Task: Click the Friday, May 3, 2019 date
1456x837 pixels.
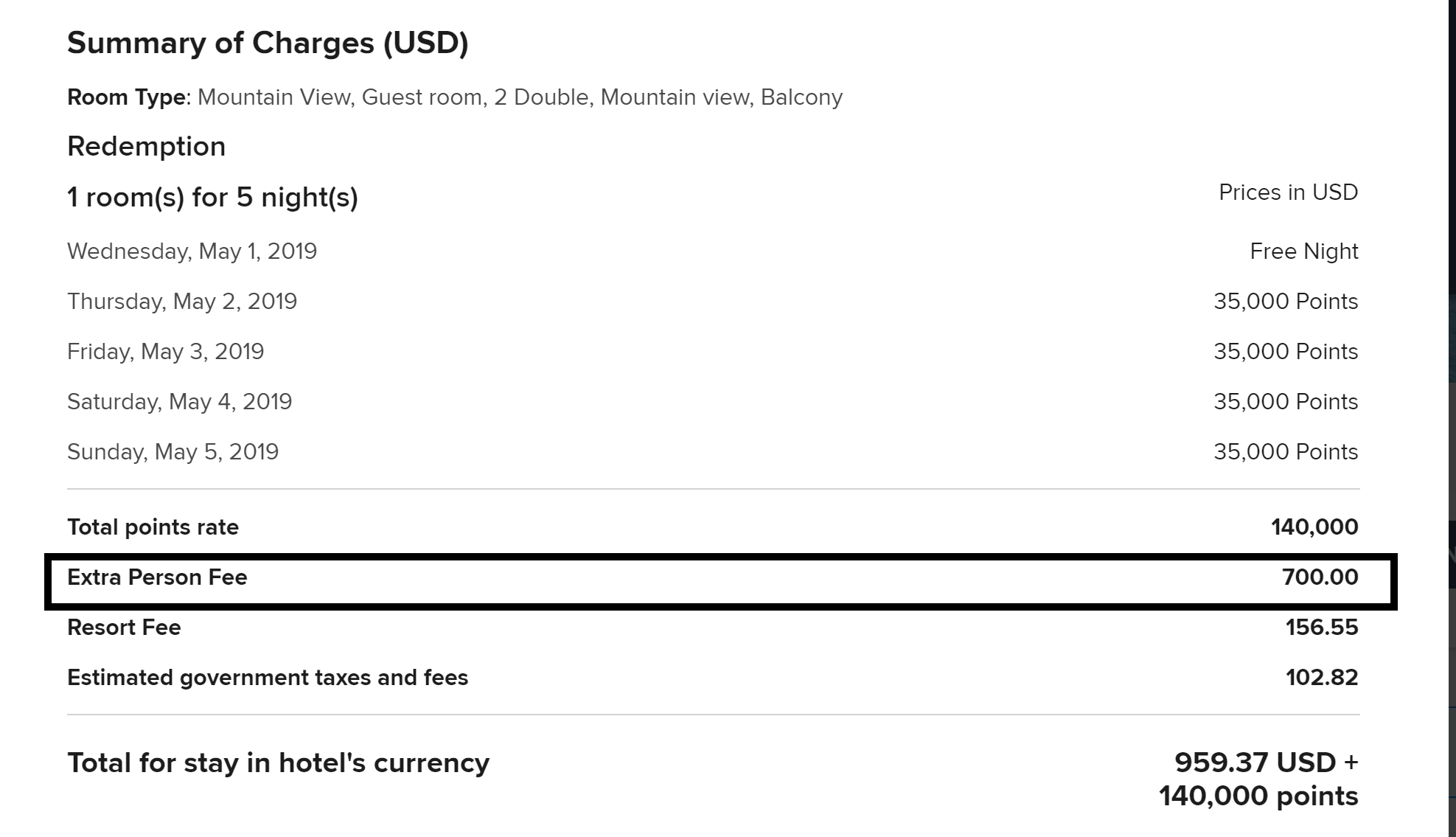Action: click(x=165, y=352)
